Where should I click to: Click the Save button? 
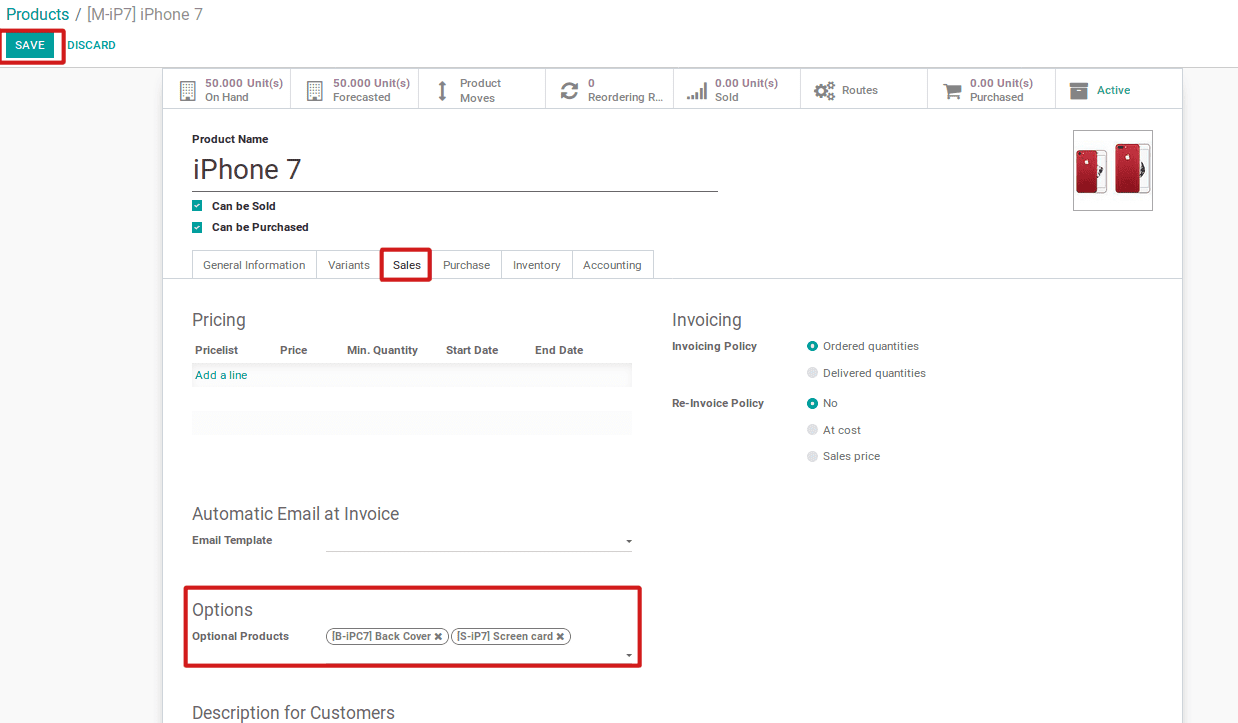(30, 45)
